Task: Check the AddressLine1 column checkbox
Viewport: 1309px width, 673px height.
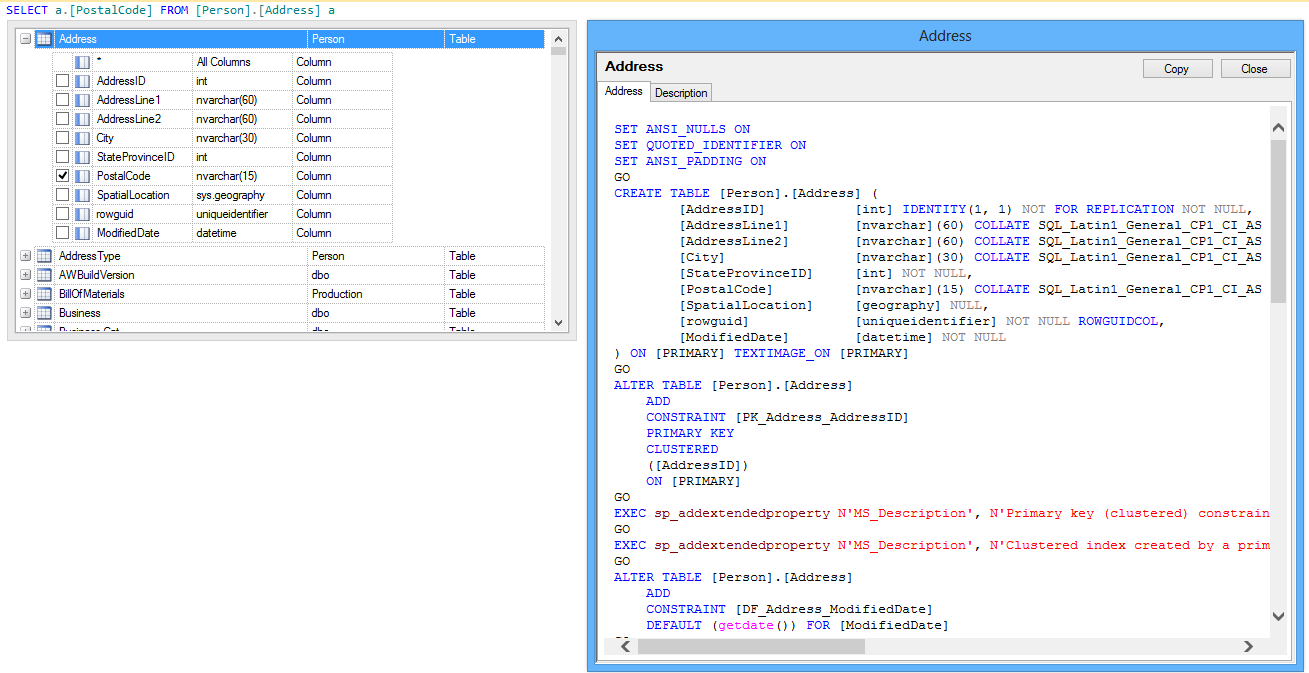Action: click(62, 100)
